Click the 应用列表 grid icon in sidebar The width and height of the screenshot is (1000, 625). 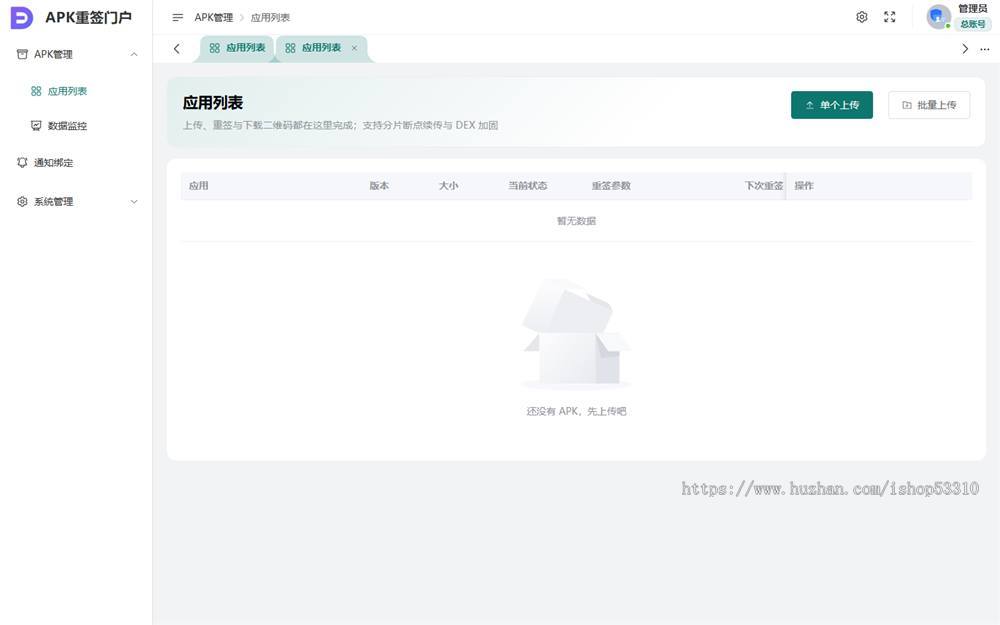click(36, 91)
